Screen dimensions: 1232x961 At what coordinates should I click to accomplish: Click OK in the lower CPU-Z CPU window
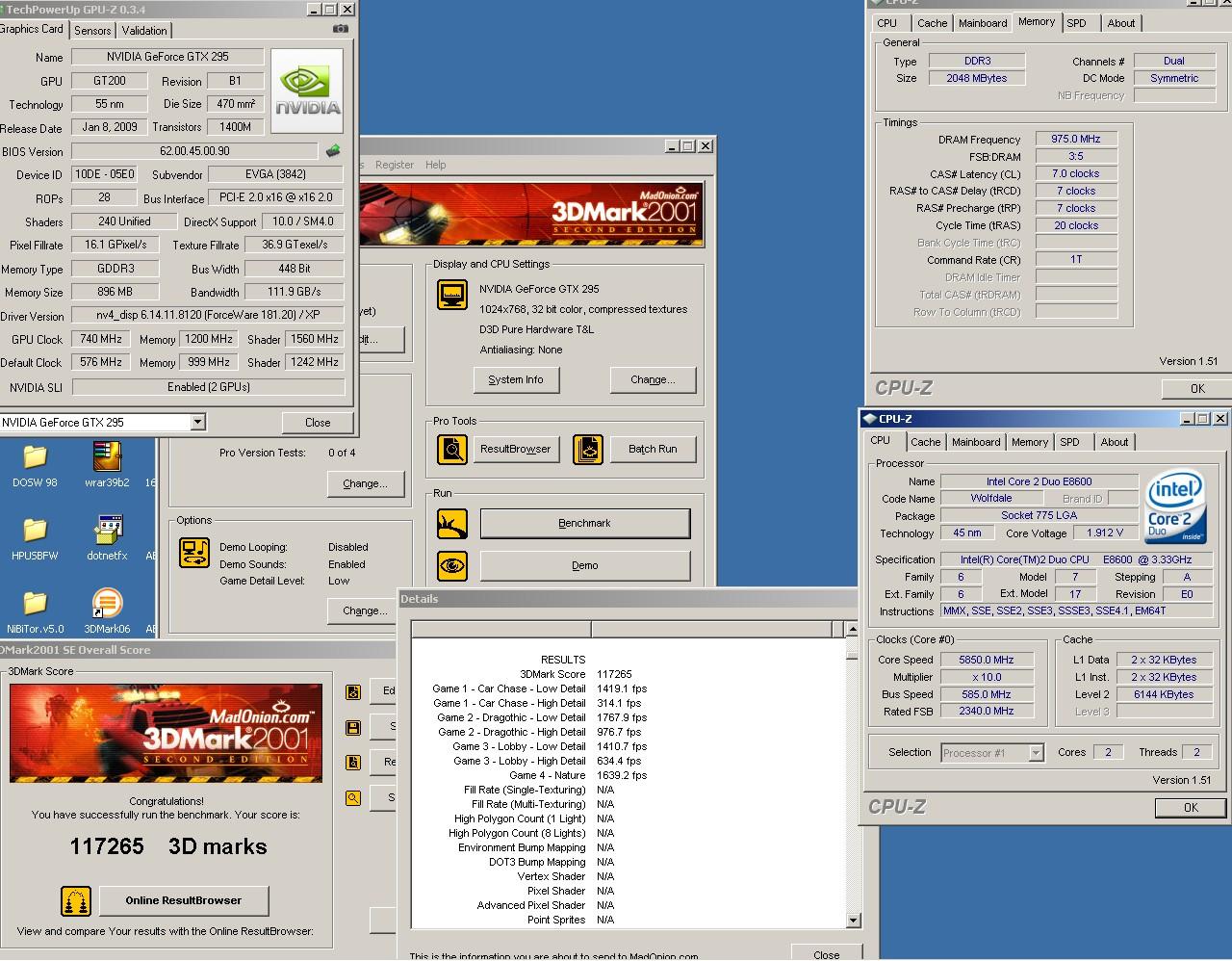tap(1191, 808)
